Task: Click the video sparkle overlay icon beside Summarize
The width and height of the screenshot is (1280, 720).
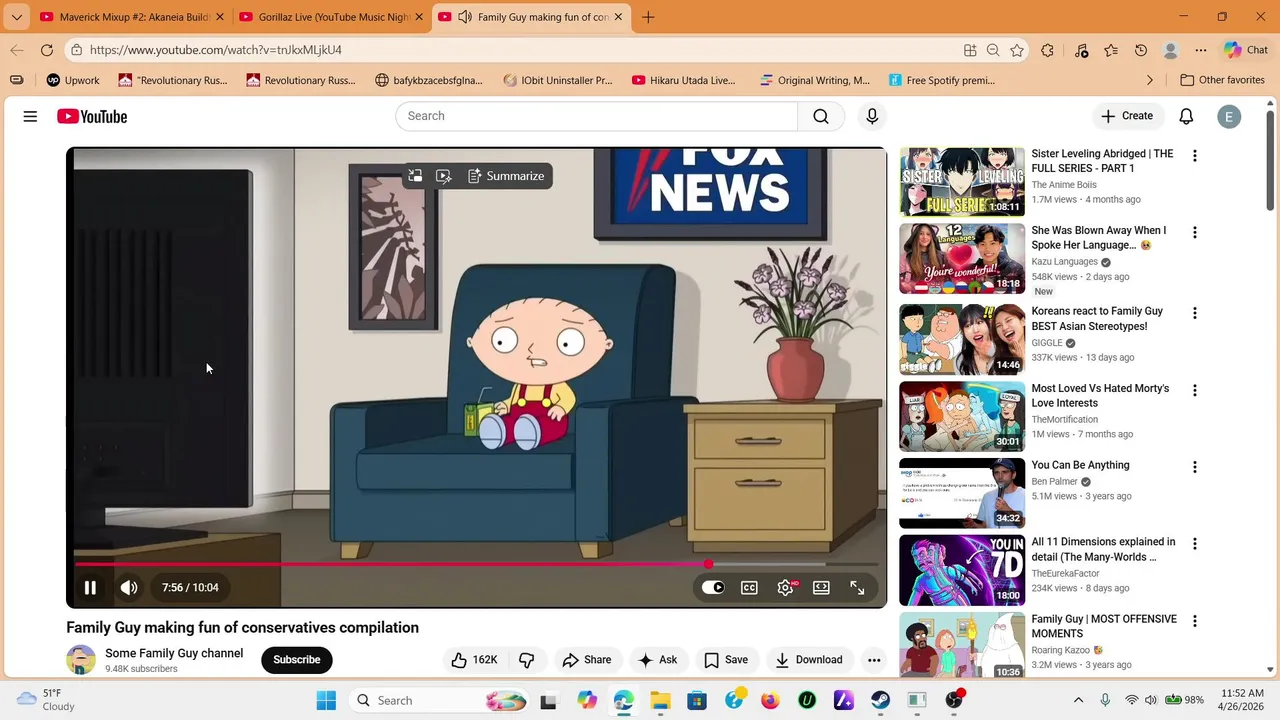Action: point(444,176)
